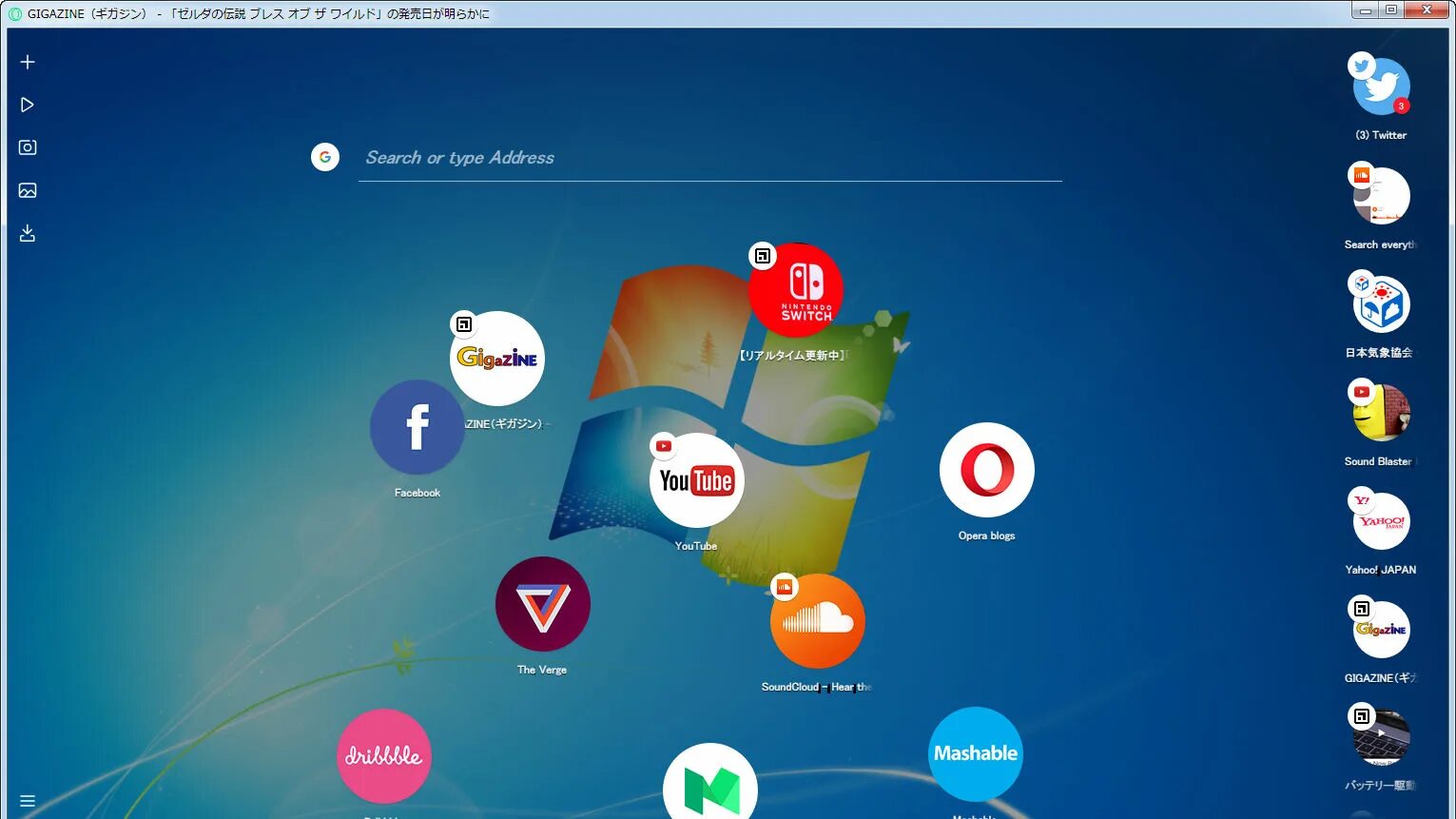This screenshot has height=819, width=1456.
Task: Switch to the Twitter tab bubble on the right
Action: [x=1382, y=87]
